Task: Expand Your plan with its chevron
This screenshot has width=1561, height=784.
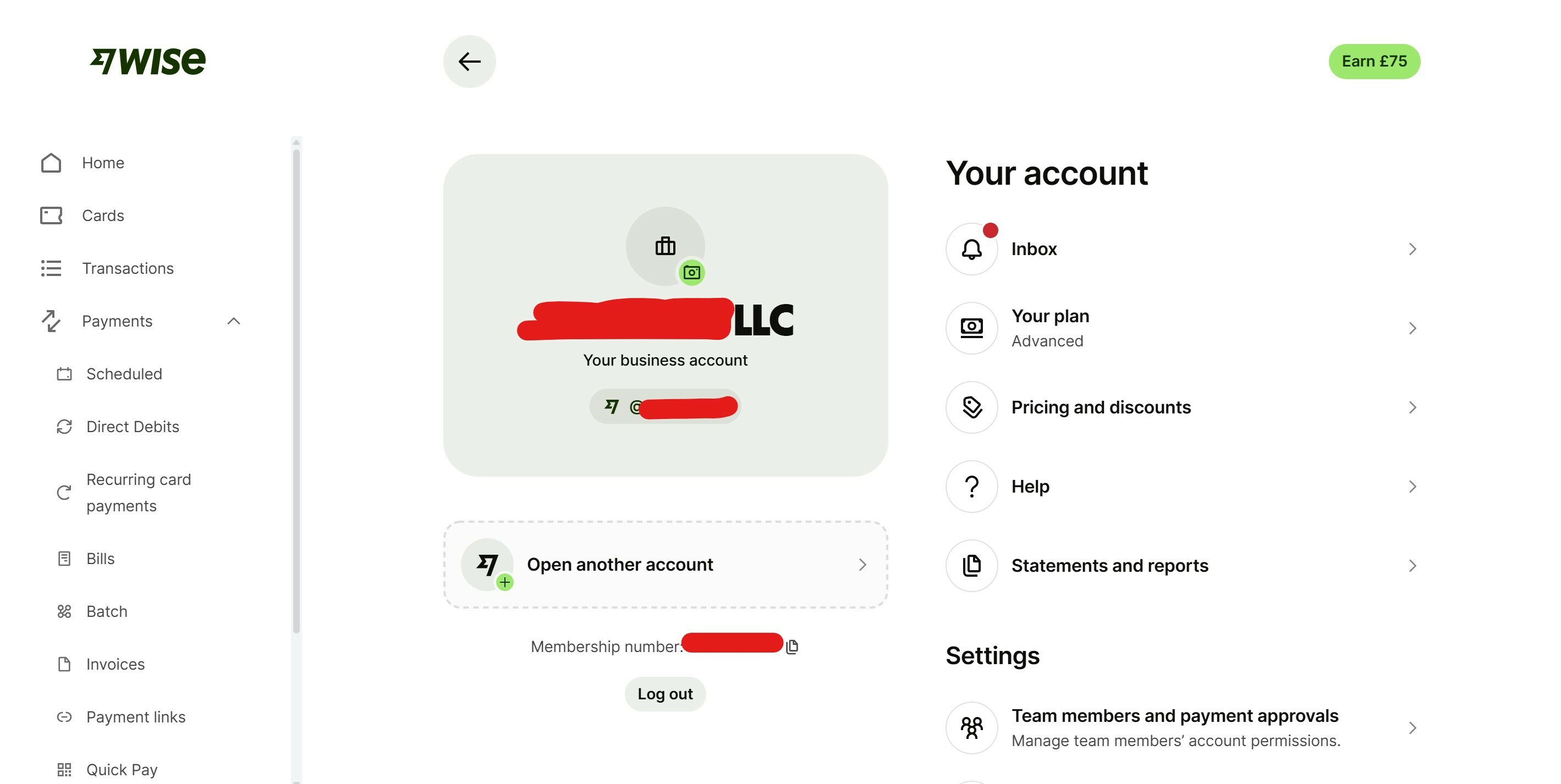Action: 1412,328
